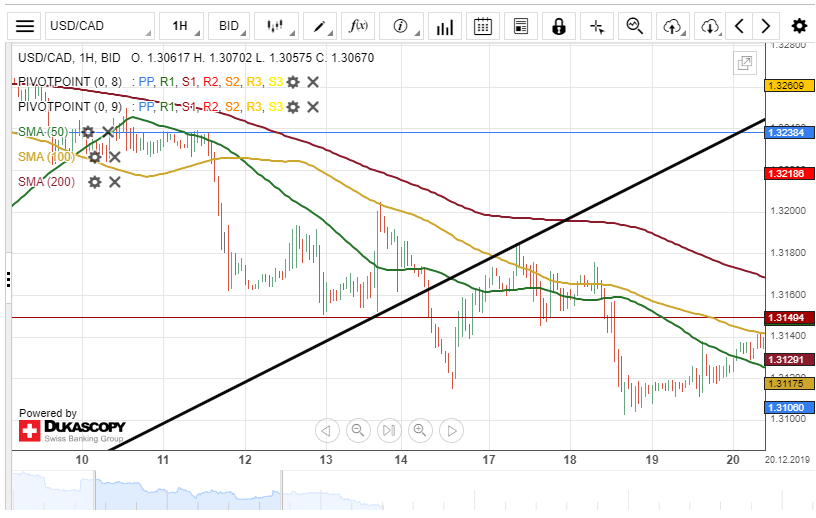Toggle the chart lock icon
The height and width of the screenshot is (518, 816).
pyautogui.click(x=559, y=26)
